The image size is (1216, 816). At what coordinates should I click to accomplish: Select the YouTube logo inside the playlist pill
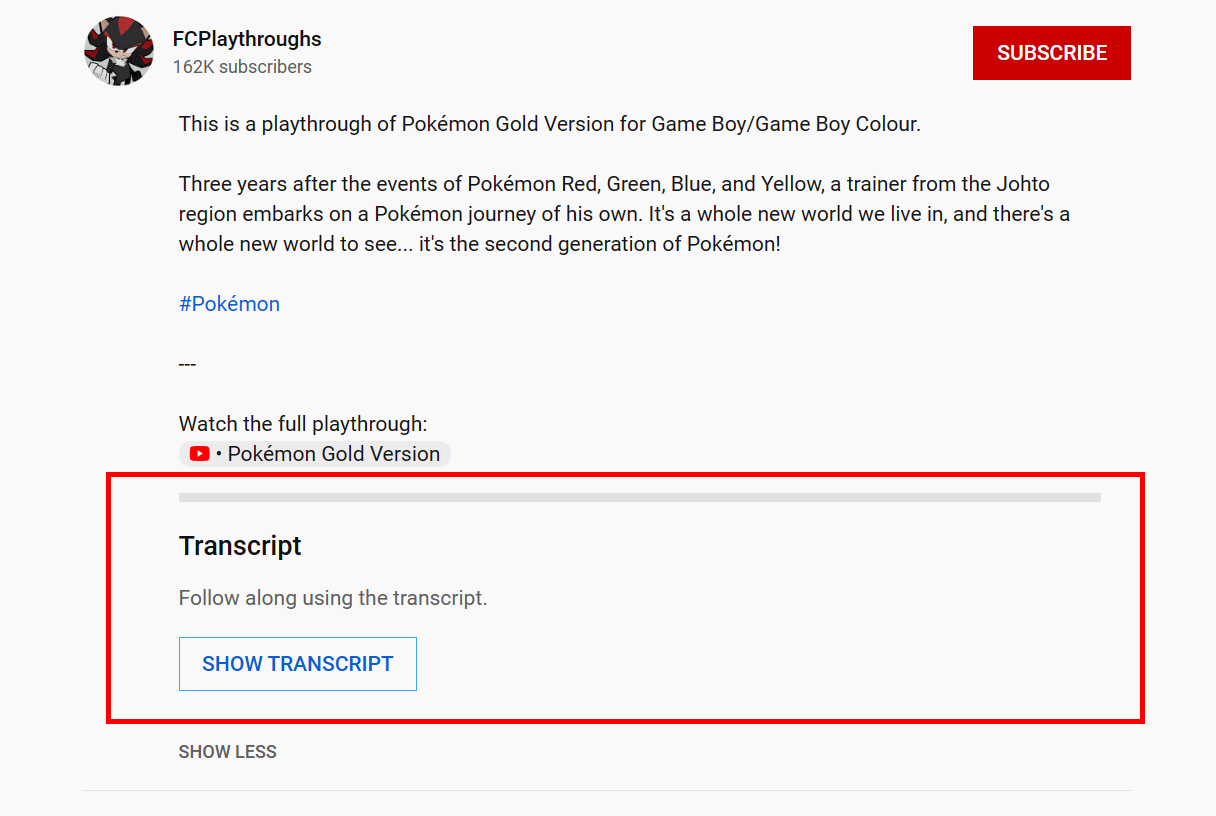pos(199,453)
